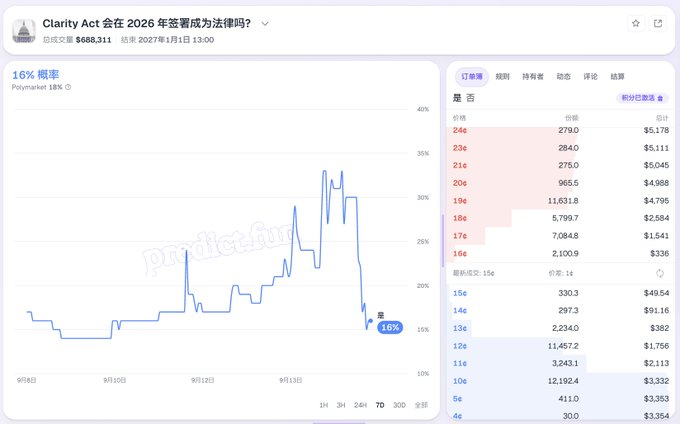The width and height of the screenshot is (680, 424).
Task: Click the 20¢ ask row
Action: (x=560, y=183)
